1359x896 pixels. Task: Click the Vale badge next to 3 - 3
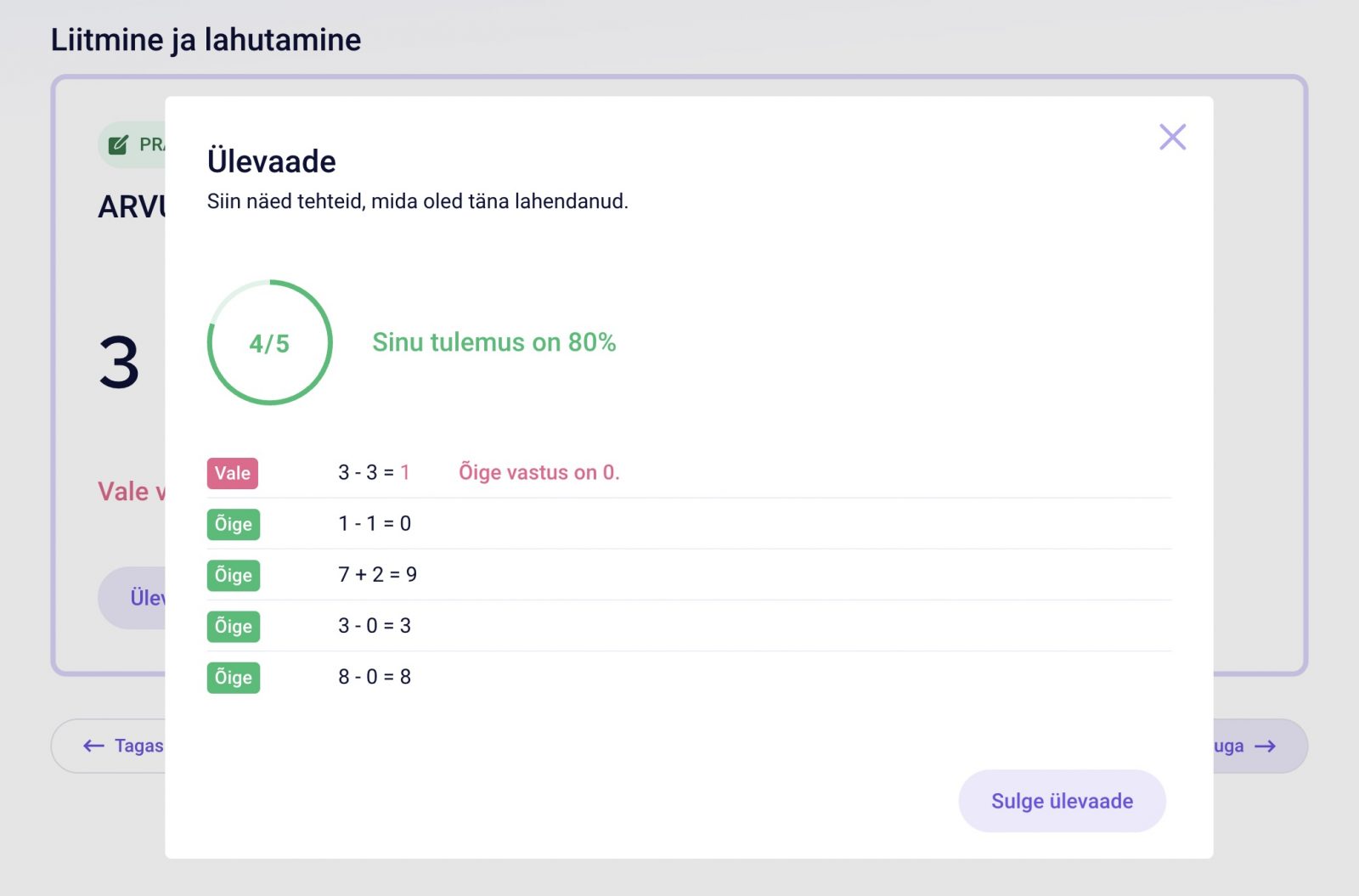[x=232, y=473]
